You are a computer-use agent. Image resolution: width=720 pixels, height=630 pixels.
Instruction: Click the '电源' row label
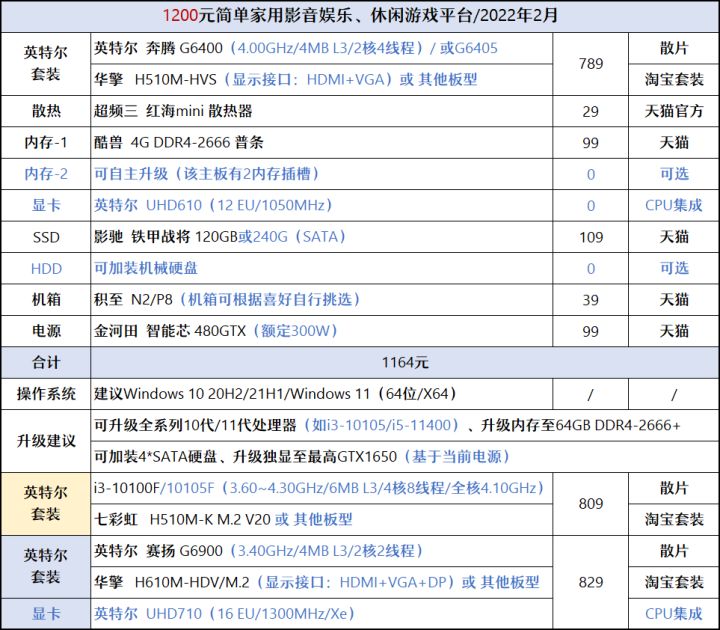(x=46, y=331)
